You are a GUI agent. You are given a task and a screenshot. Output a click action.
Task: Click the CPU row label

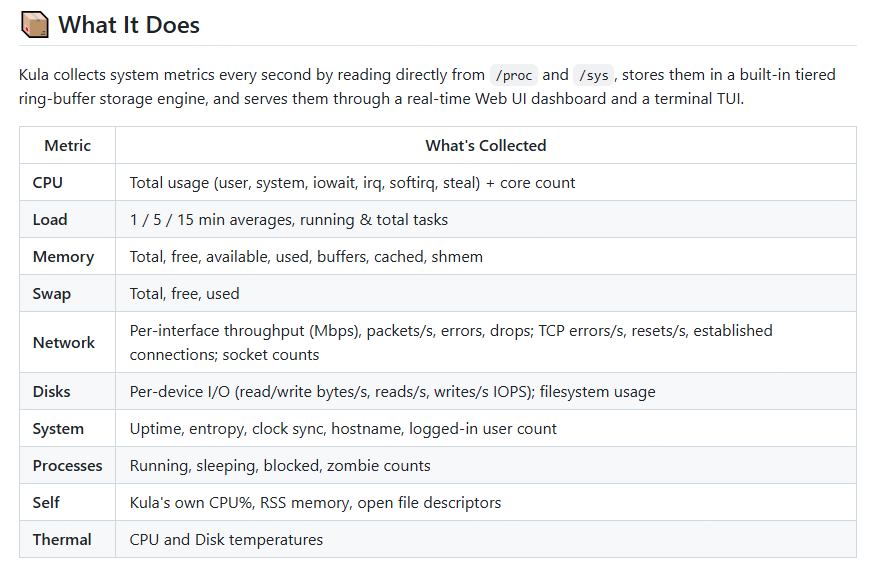click(x=48, y=183)
